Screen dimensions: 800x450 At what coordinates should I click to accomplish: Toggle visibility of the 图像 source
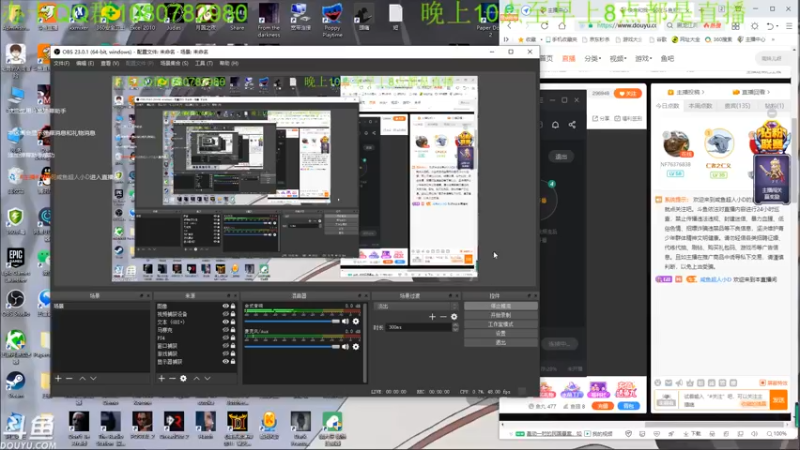[225, 306]
